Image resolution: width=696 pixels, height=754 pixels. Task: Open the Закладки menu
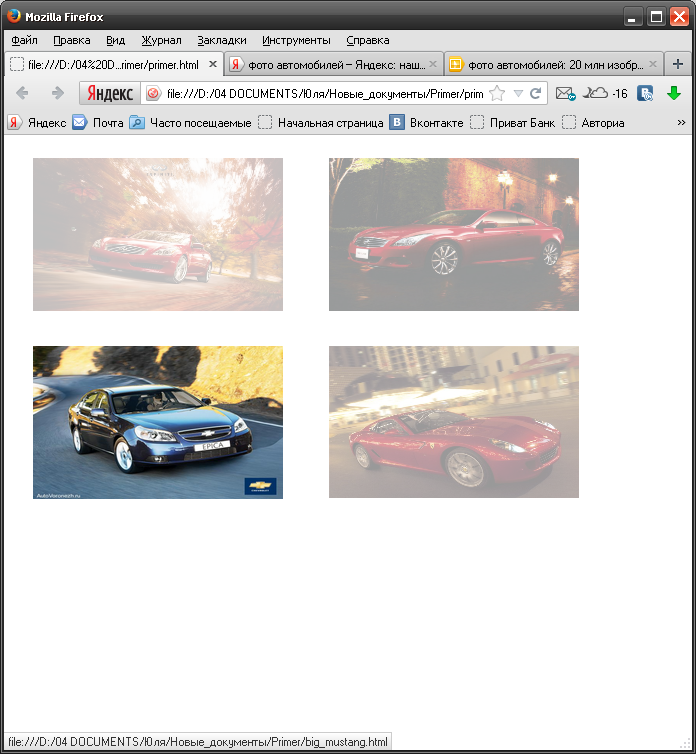click(221, 40)
